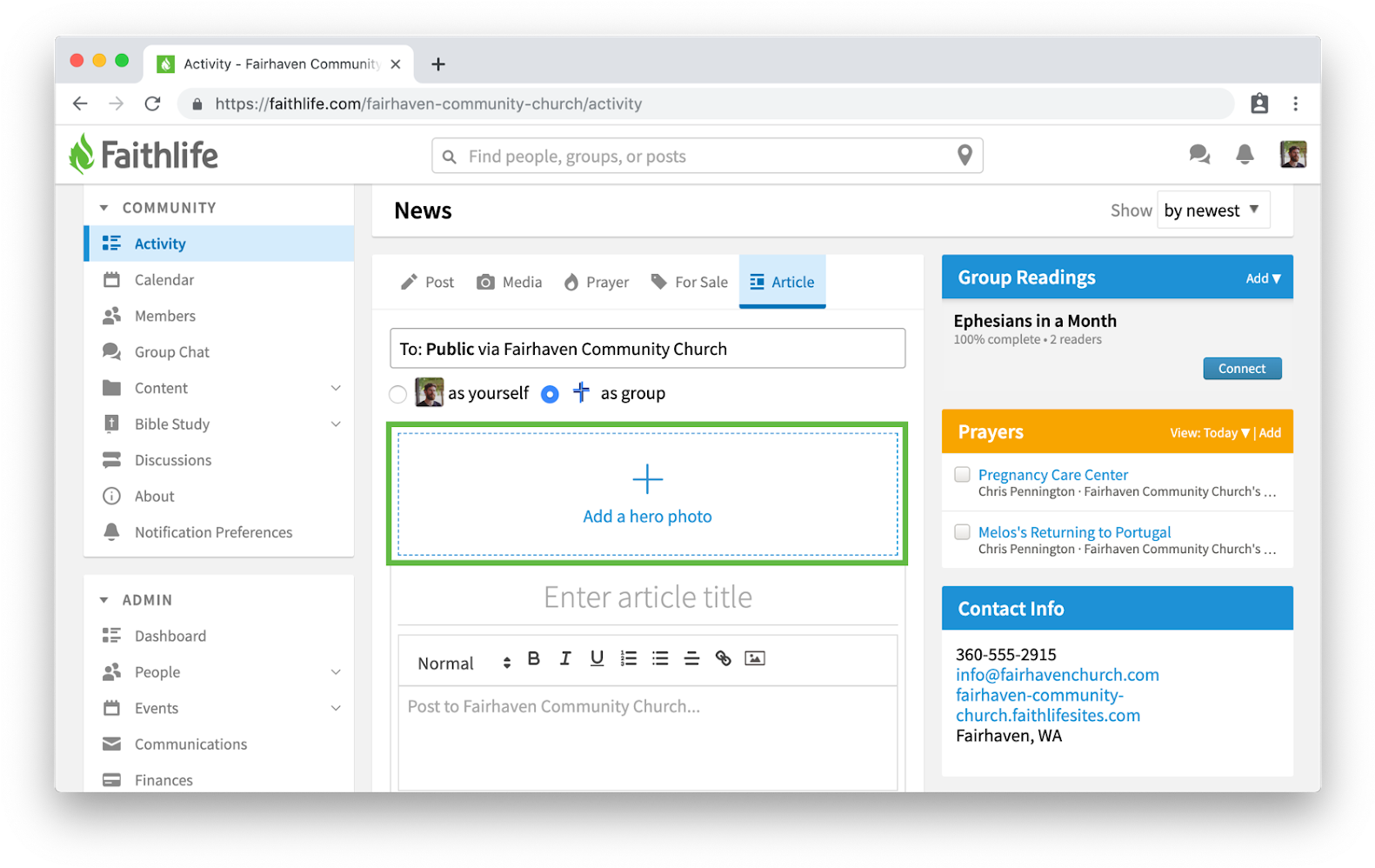Switch to the Media tab

click(510, 282)
